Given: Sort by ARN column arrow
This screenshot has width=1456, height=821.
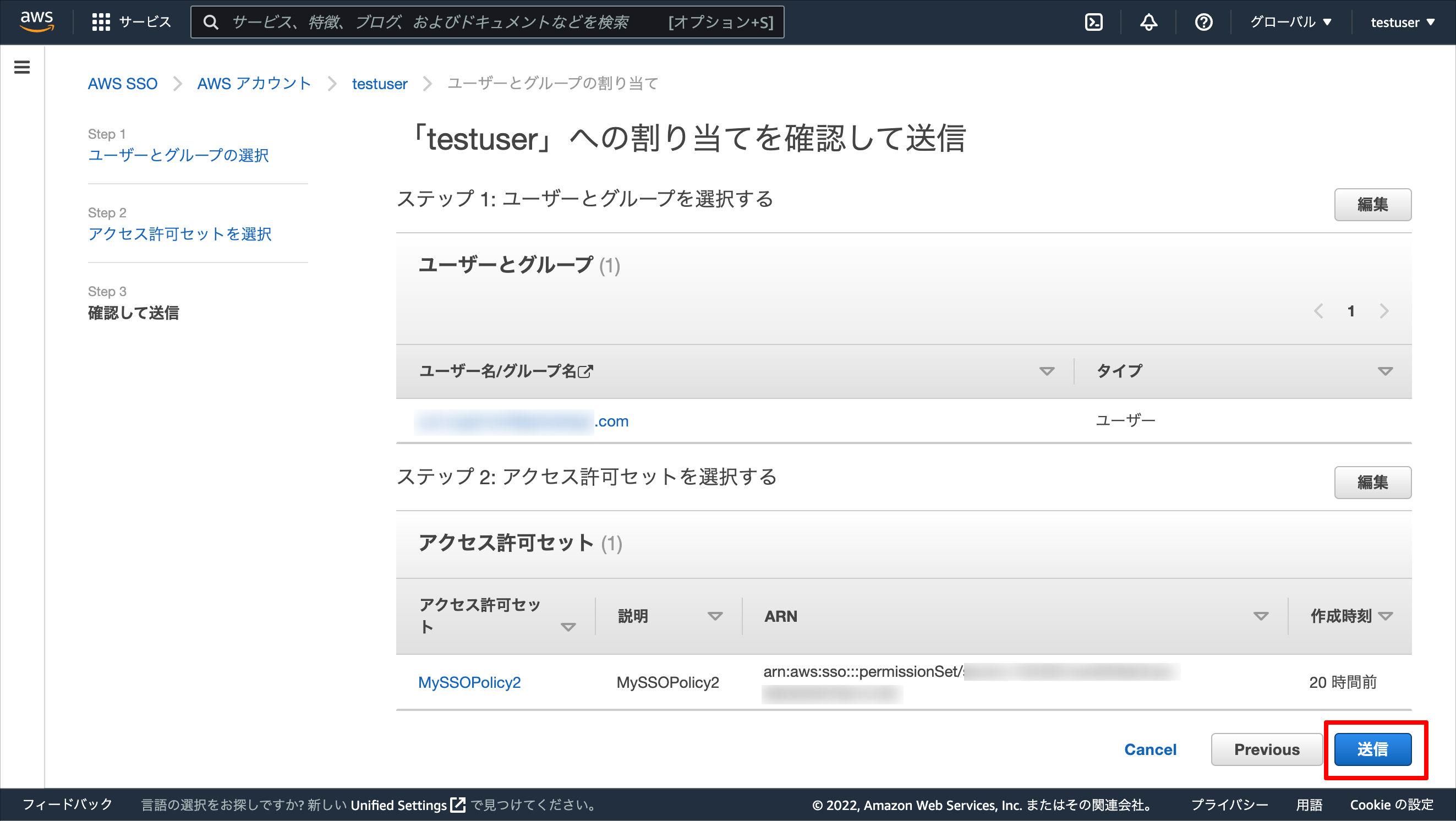Looking at the screenshot, I should [x=1261, y=616].
